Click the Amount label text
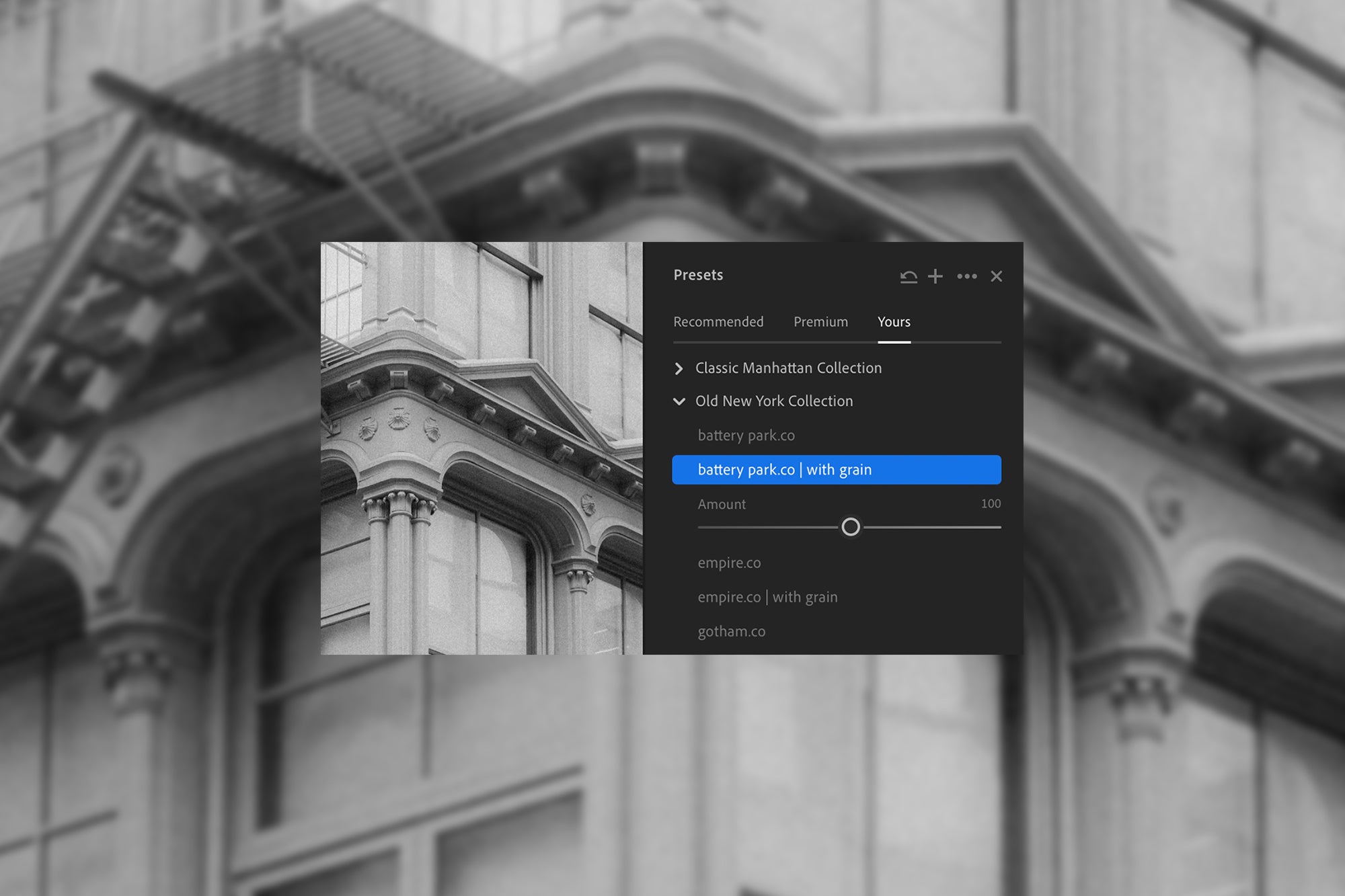 pyautogui.click(x=722, y=504)
